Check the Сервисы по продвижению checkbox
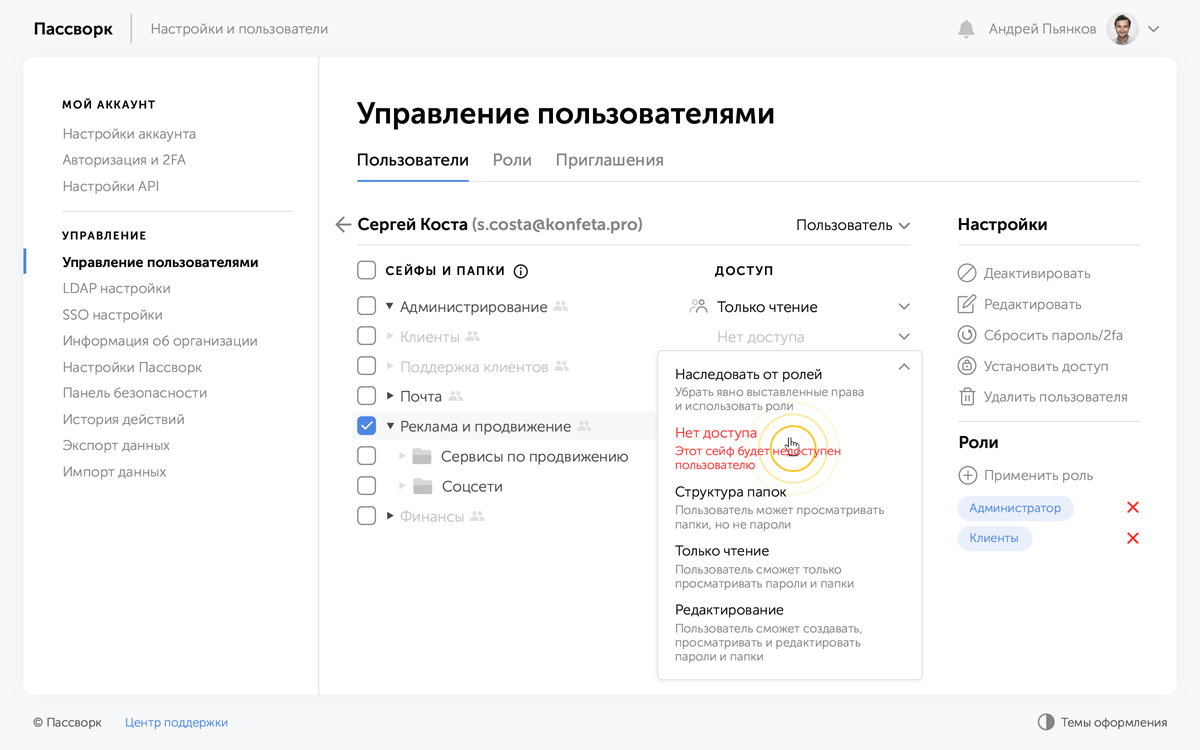1200x750 pixels. click(x=367, y=456)
